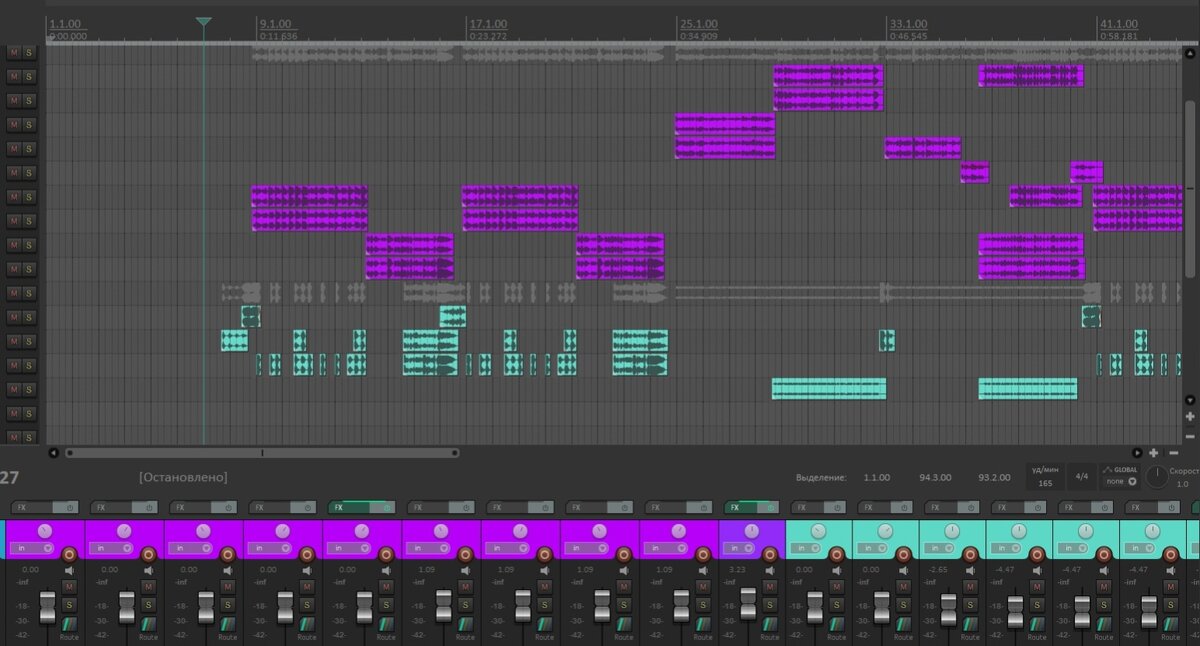1200x646 pixels.
Task: Solo the first purple mixer strip
Action: pyautogui.click(x=69, y=605)
